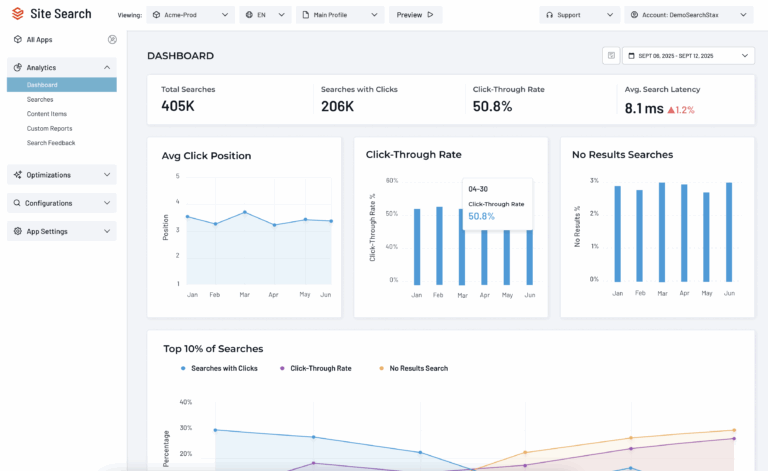Toggle No Results Search legend series
Image resolution: width=768 pixels, height=471 pixels.
coord(414,368)
